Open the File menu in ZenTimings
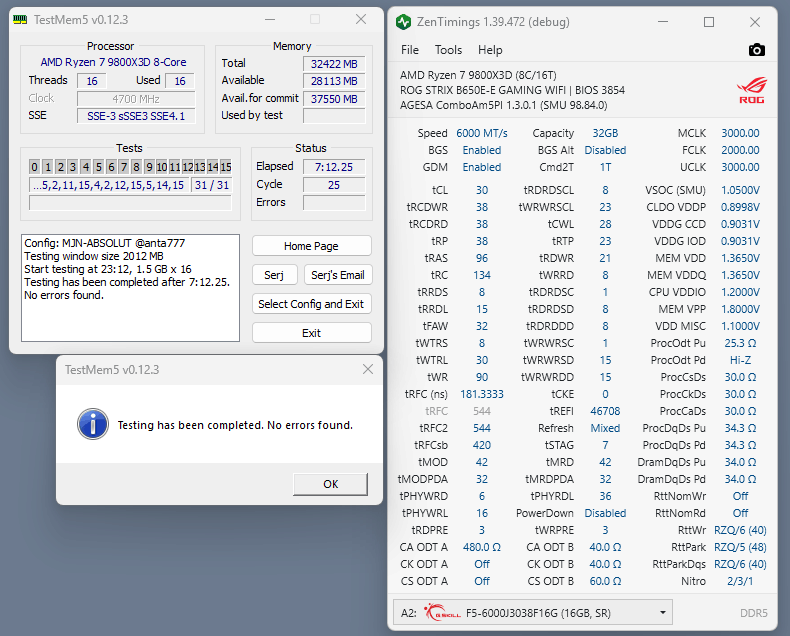 tap(410, 50)
